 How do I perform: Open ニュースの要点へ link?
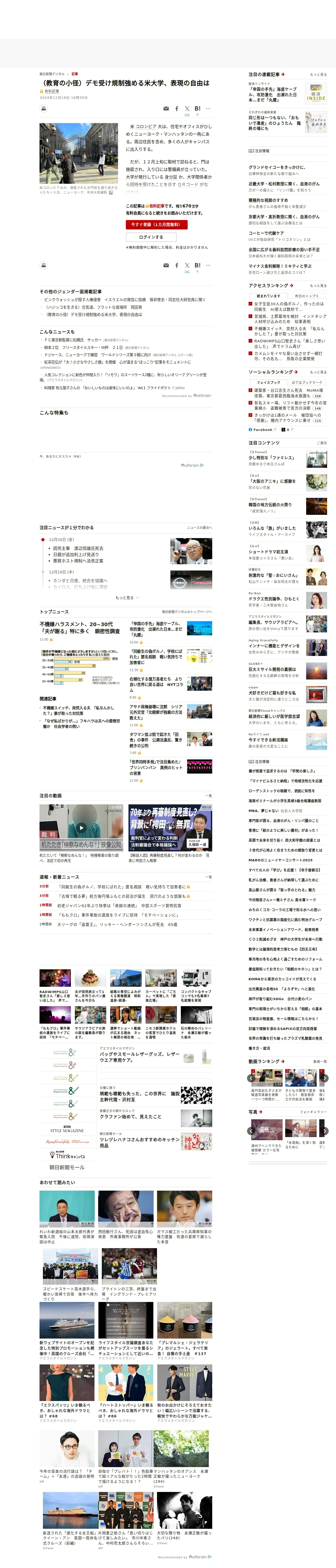tap(199, 528)
